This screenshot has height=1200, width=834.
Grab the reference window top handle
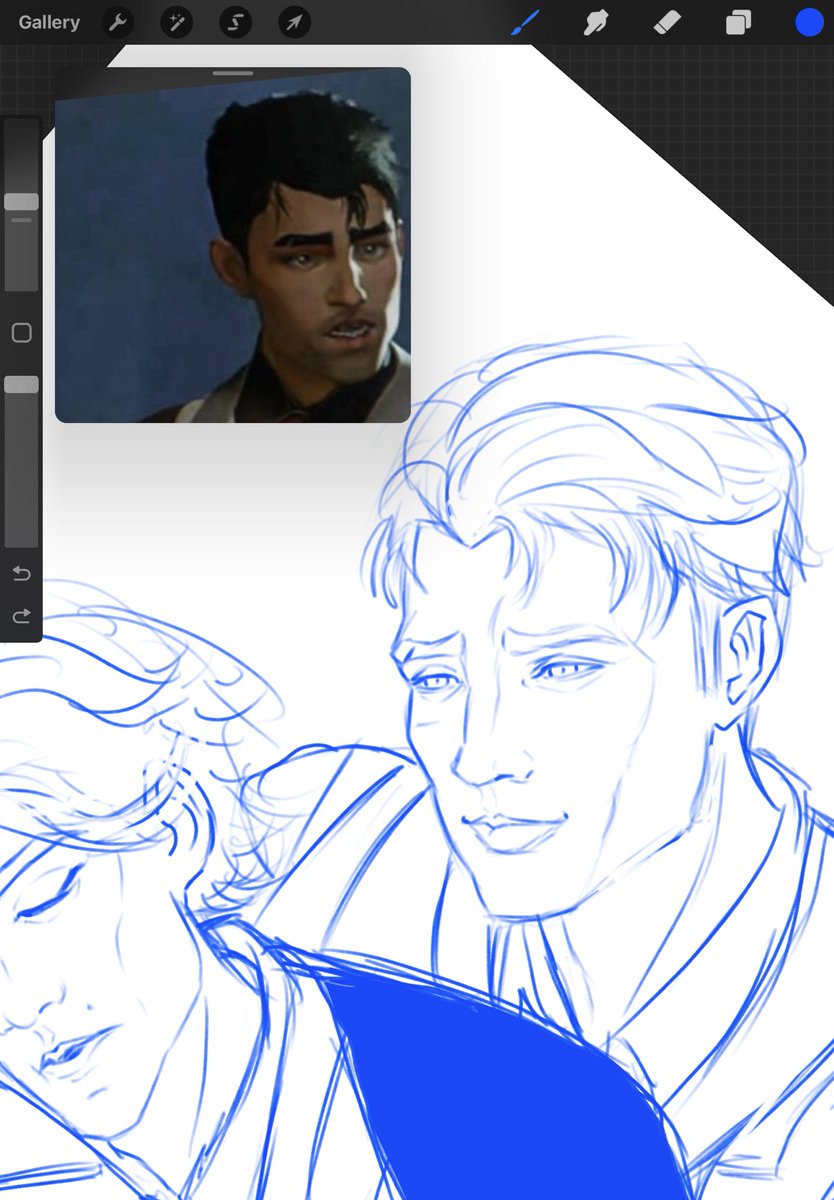233,74
